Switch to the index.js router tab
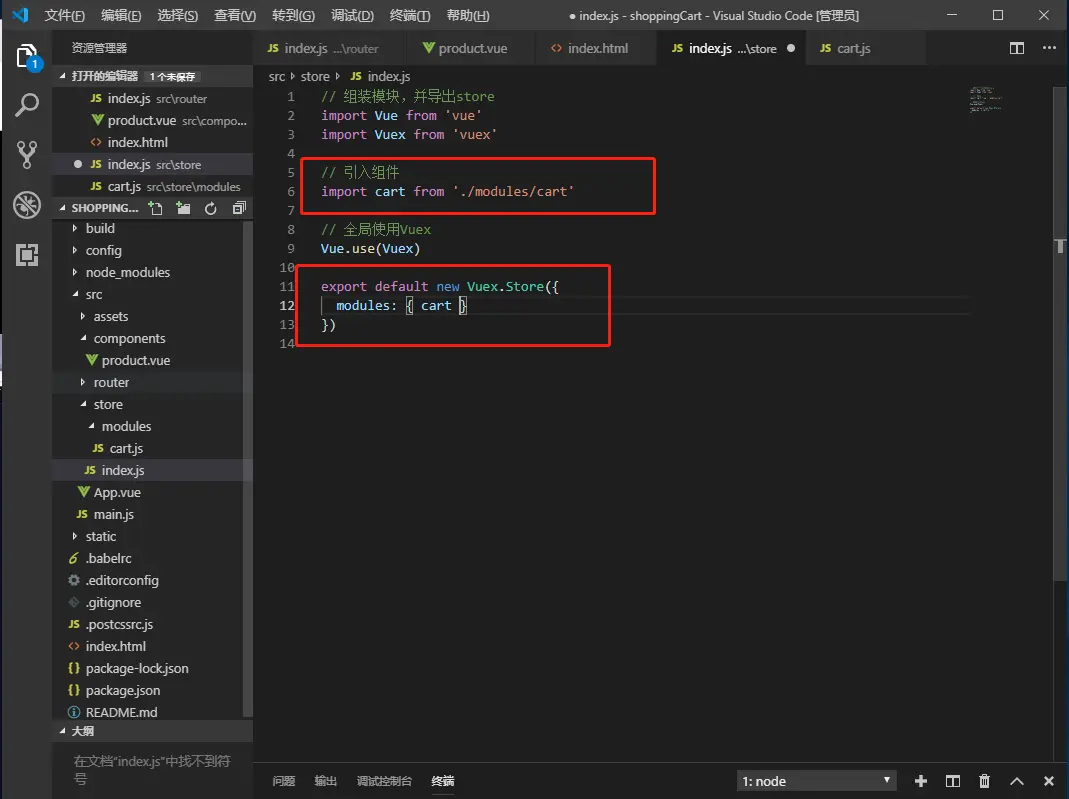Image resolution: width=1069 pixels, height=799 pixels. pyautogui.click(x=329, y=48)
